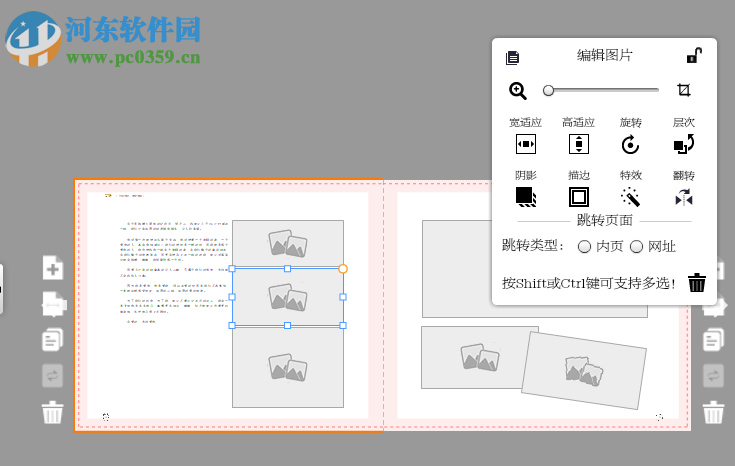This screenshot has height=466, width=735.
Task: Click the left sidebar copy page icon
Action: [52, 339]
